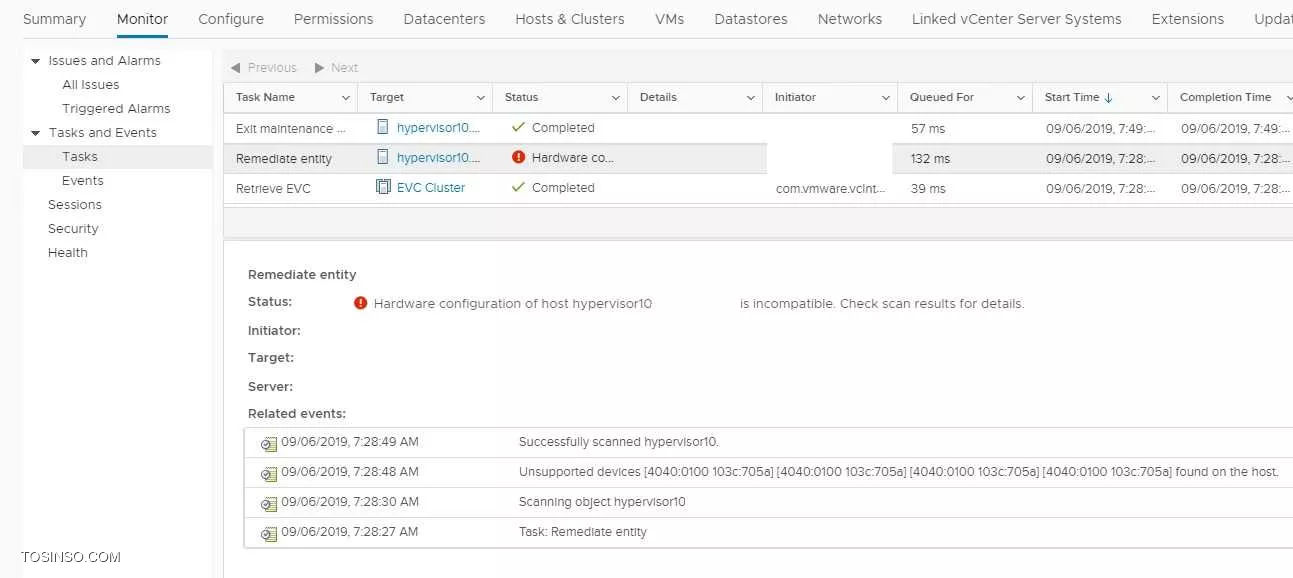The image size is (1293, 578).
Task: Switch to the Summary tab
Action: [54, 19]
